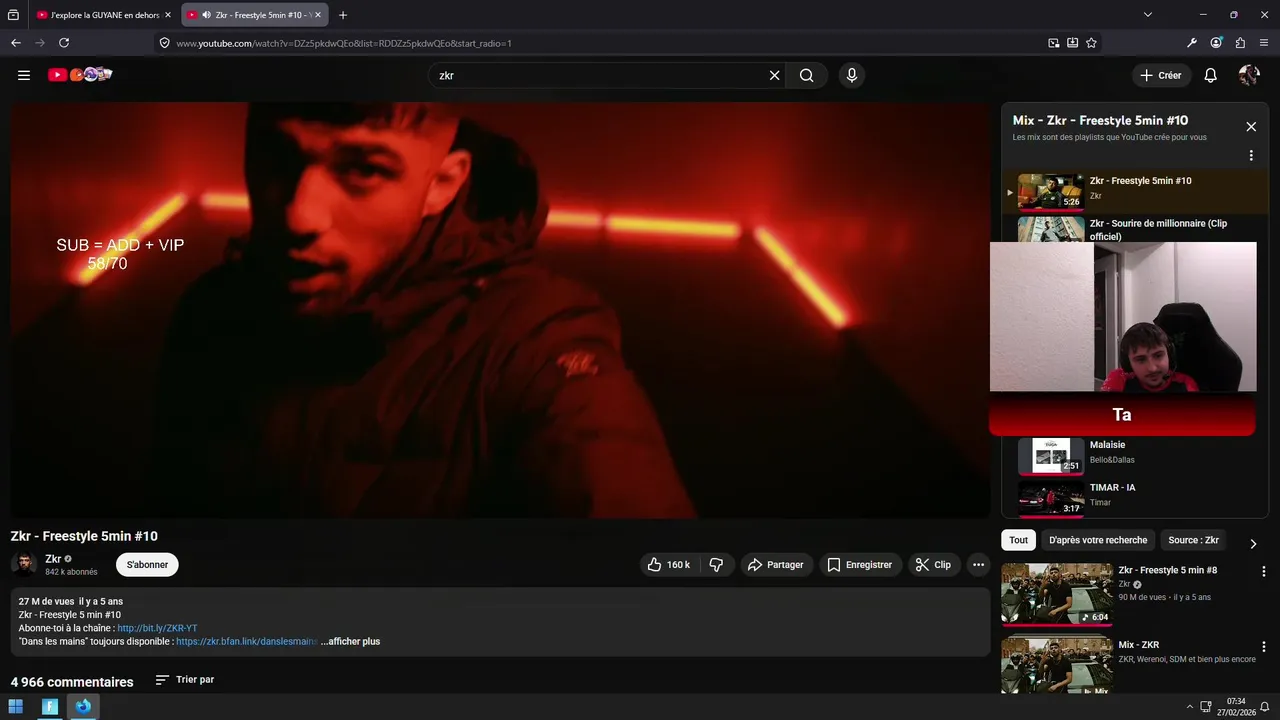Viewport: 1280px width, 720px height.
Task: Open the browser profile account icon
Action: click(1216, 43)
